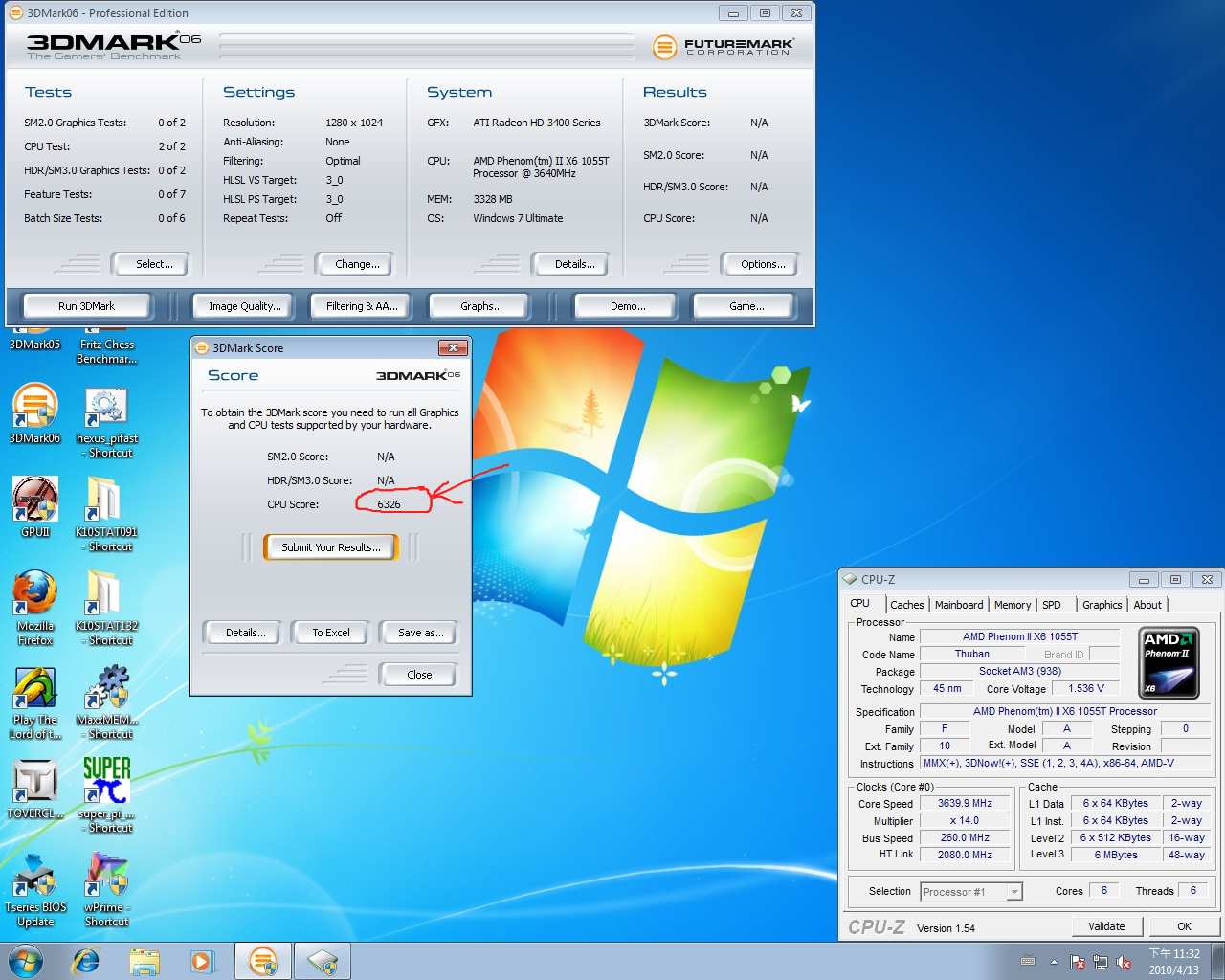Close the 3DMark Score dialog with Close button
Viewport: 1225px width, 980px height.
pos(419,675)
